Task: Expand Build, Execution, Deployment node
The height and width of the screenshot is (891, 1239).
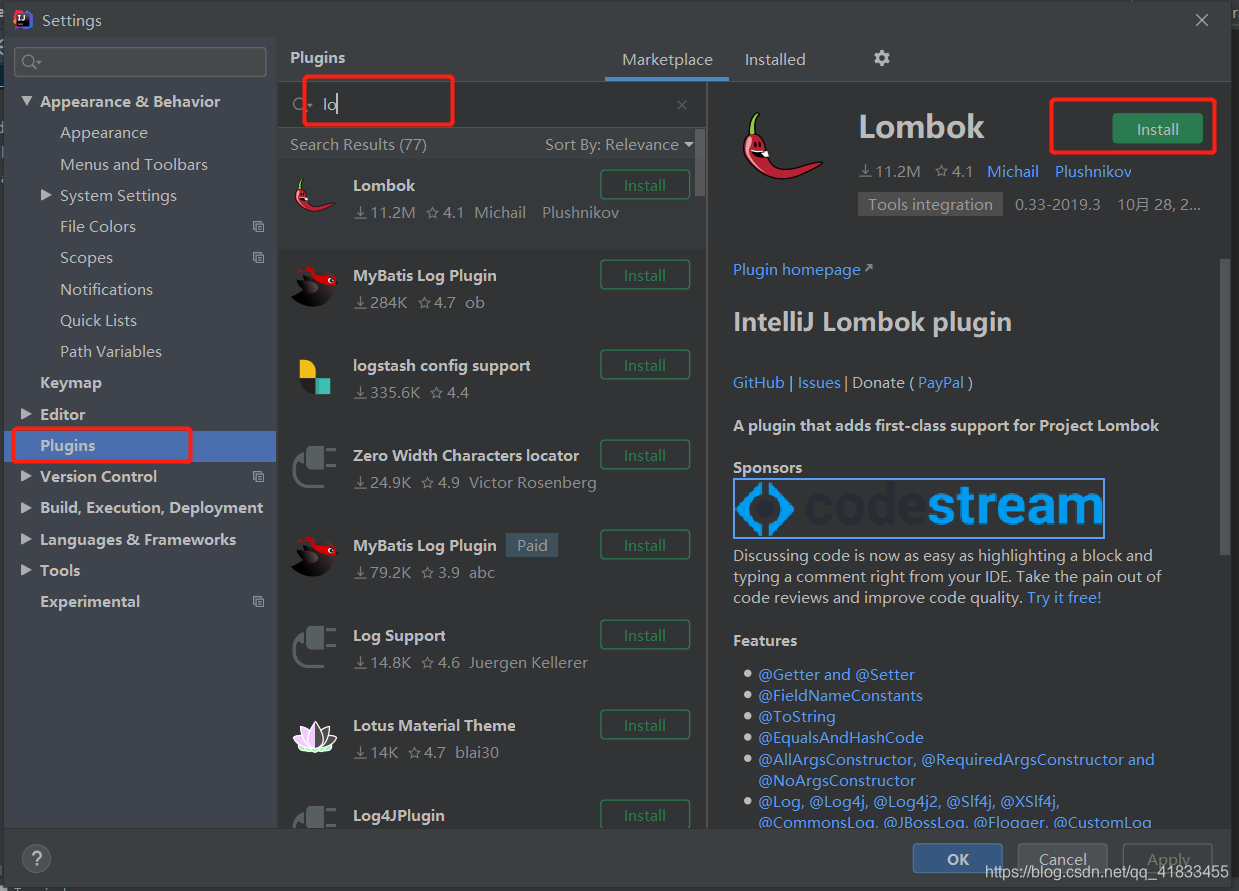Action: pyautogui.click(x=26, y=507)
